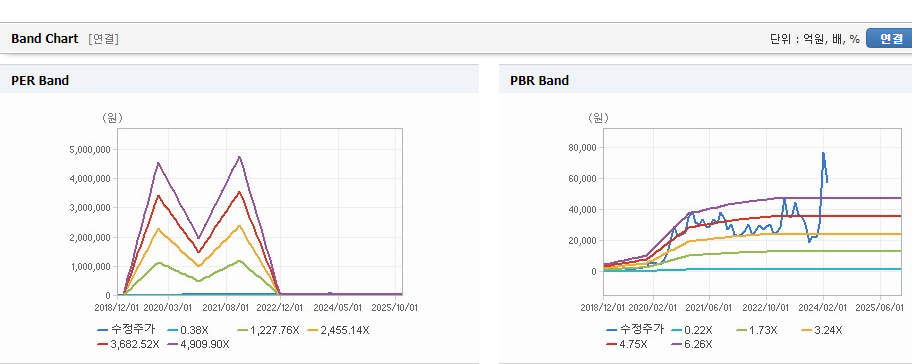The height and width of the screenshot is (364, 912).
Task: Toggle 4.75X legend series
Action: click(626, 344)
